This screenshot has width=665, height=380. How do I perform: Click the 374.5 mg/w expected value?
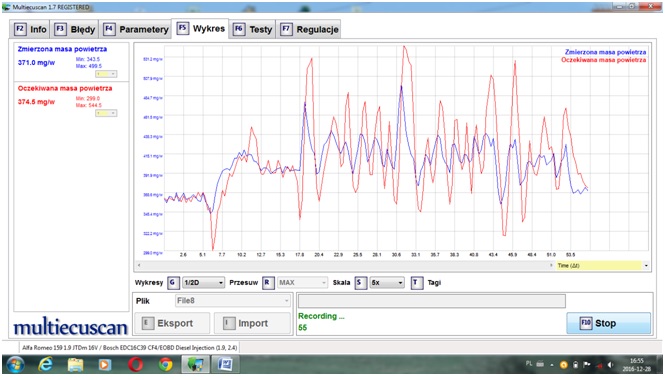[x=36, y=102]
